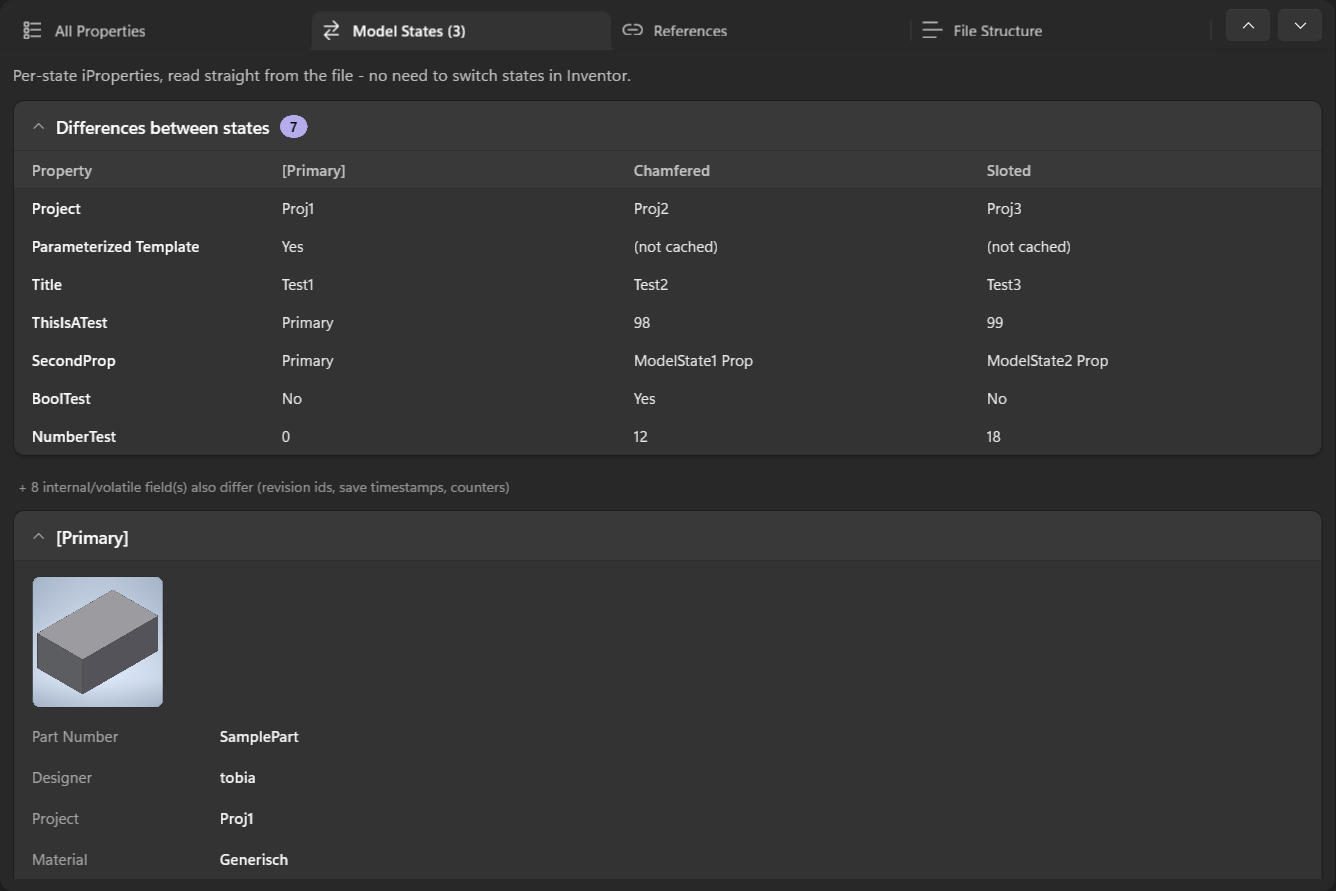The height and width of the screenshot is (891, 1336).
Task: Click the value 0 in NumberTest row
Action: 286,437
